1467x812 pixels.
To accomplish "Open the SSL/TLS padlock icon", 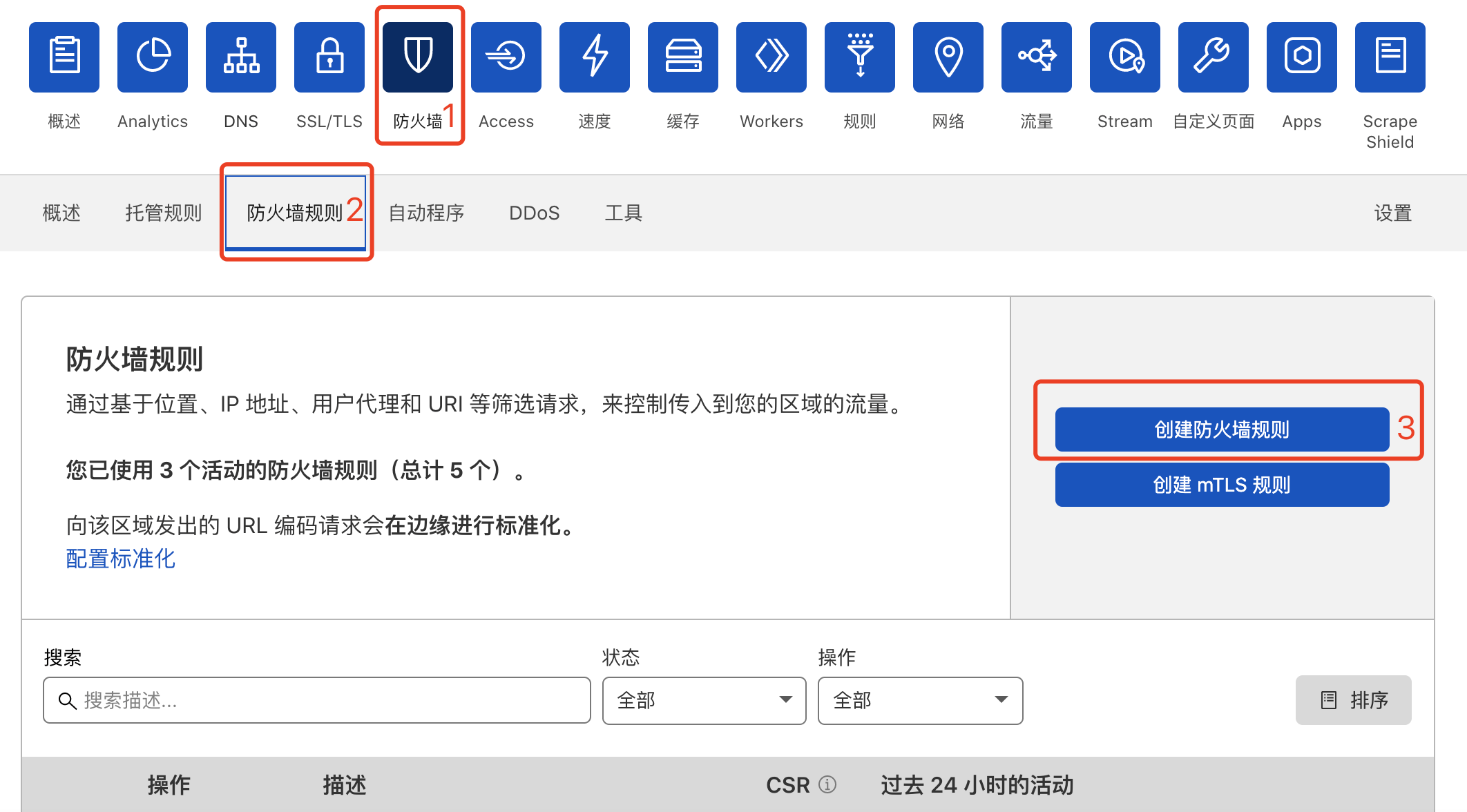I will (329, 57).
